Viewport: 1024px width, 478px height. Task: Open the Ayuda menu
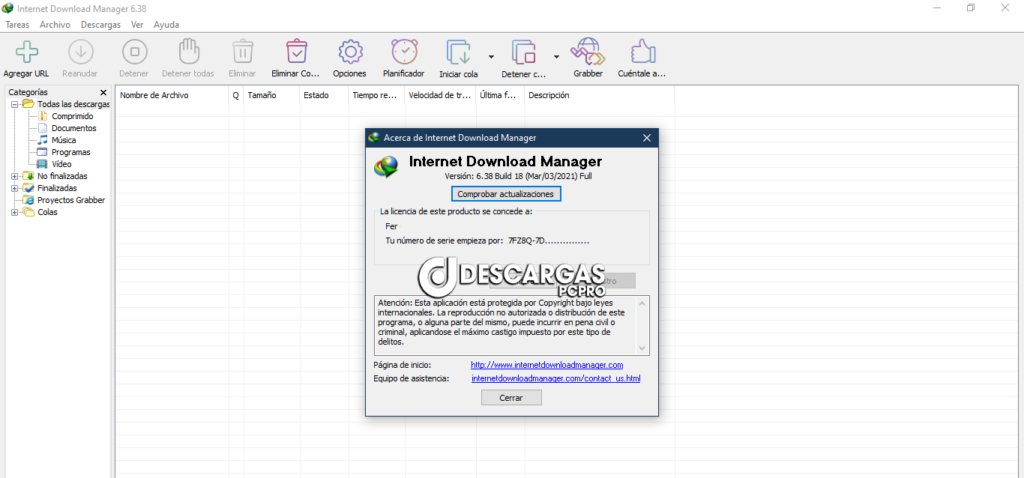167,23
